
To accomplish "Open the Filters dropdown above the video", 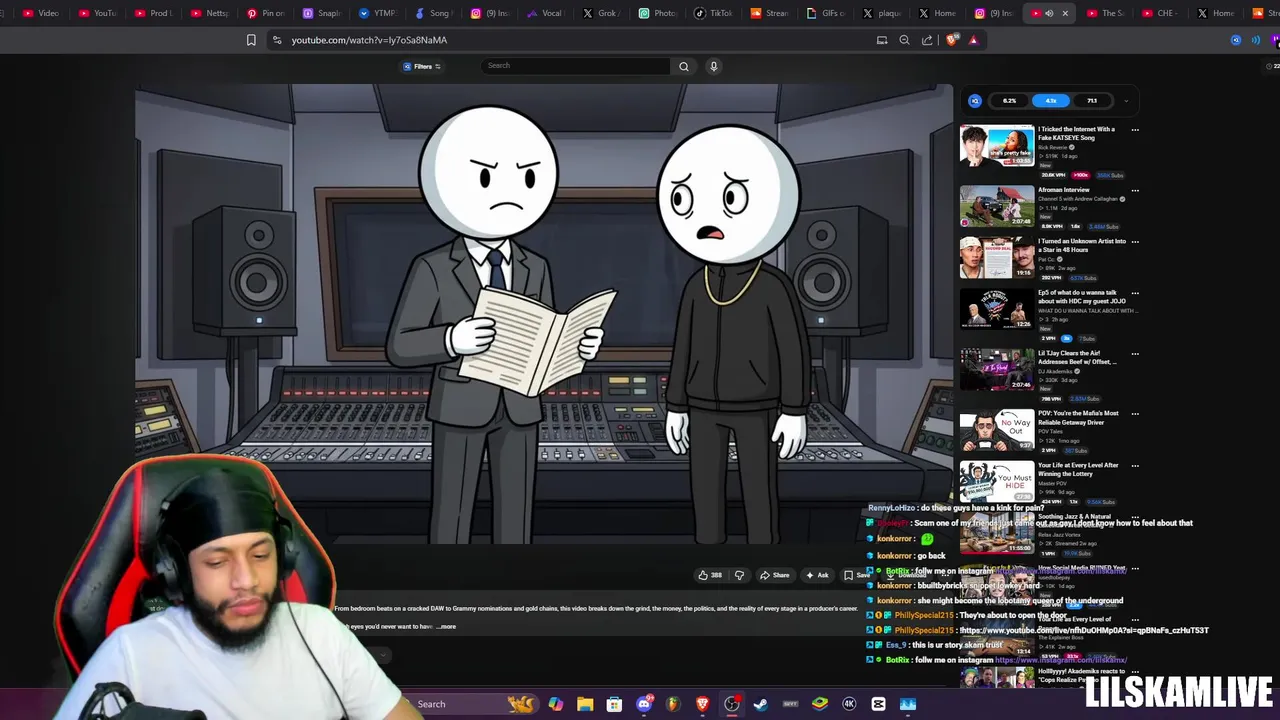I will [422, 66].
